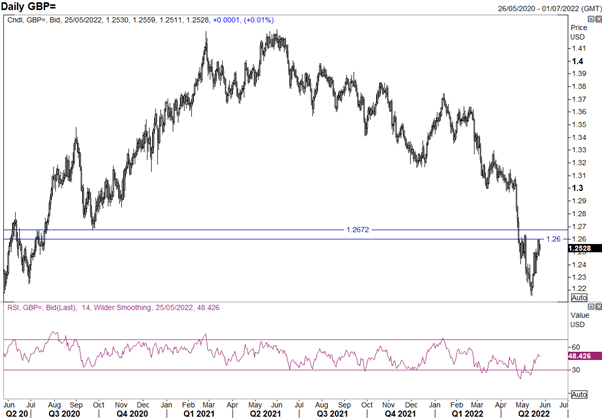Click the Price USD axis title
This screenshot has width=602, height=418.
578,32
